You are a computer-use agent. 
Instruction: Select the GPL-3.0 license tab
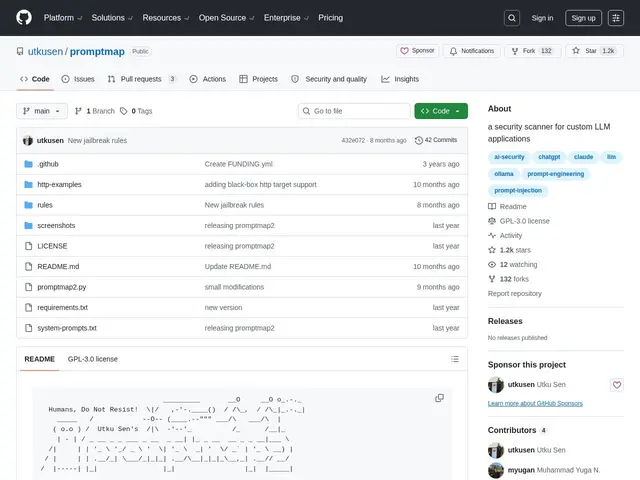pos(93,359)
